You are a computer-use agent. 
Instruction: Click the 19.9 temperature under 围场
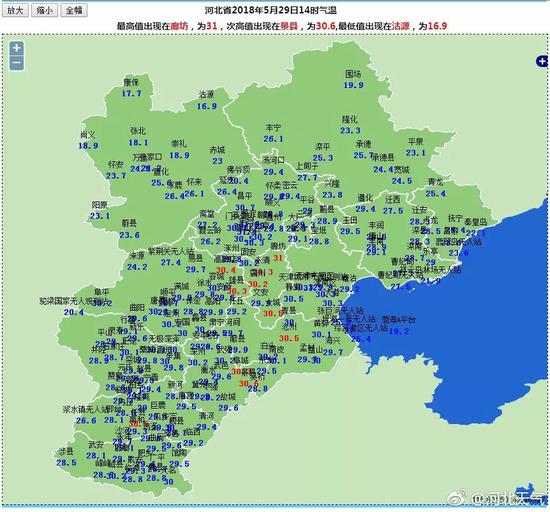tap(353, 85)
